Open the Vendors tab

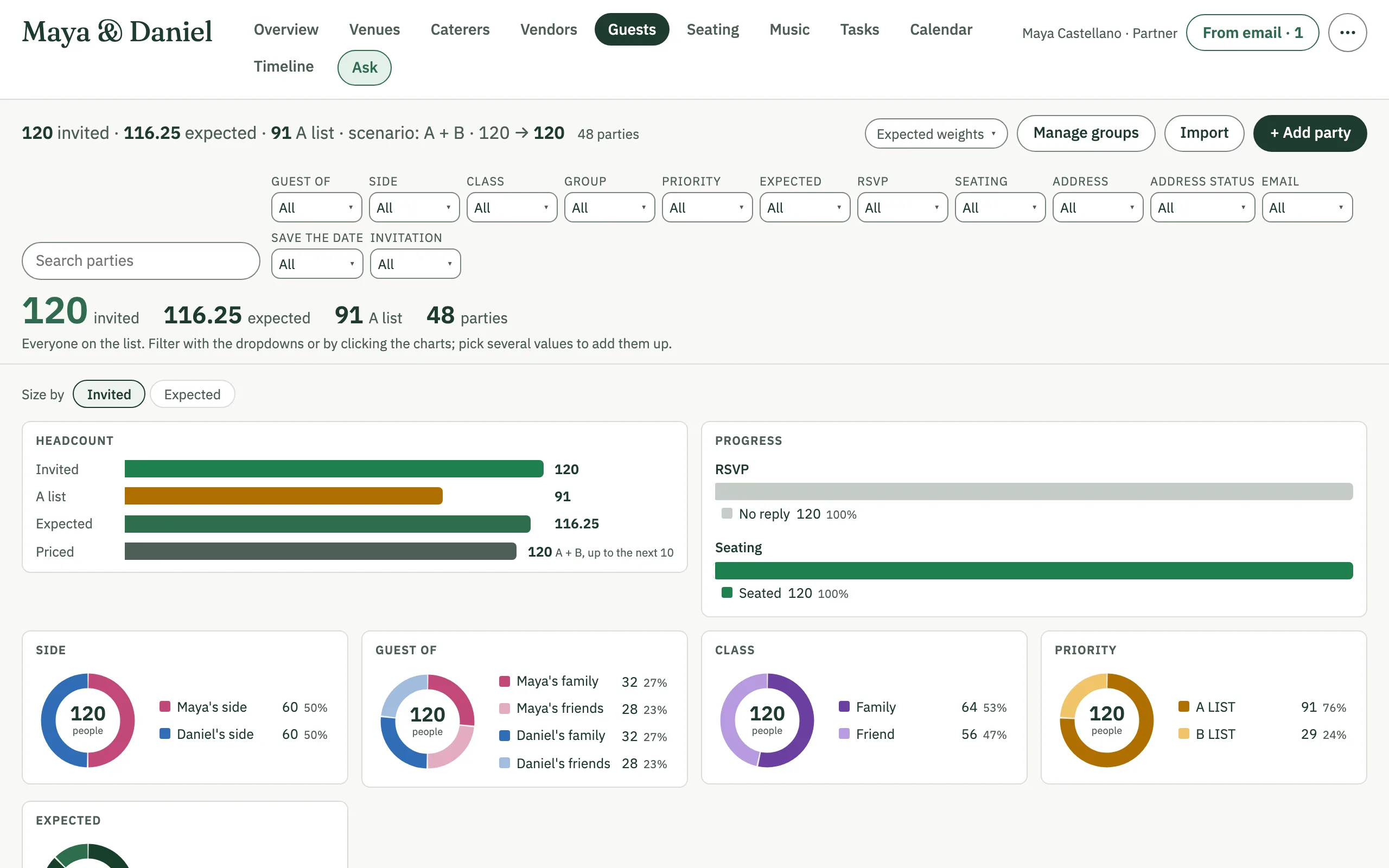pyautogui.click(x=548, y=29)
